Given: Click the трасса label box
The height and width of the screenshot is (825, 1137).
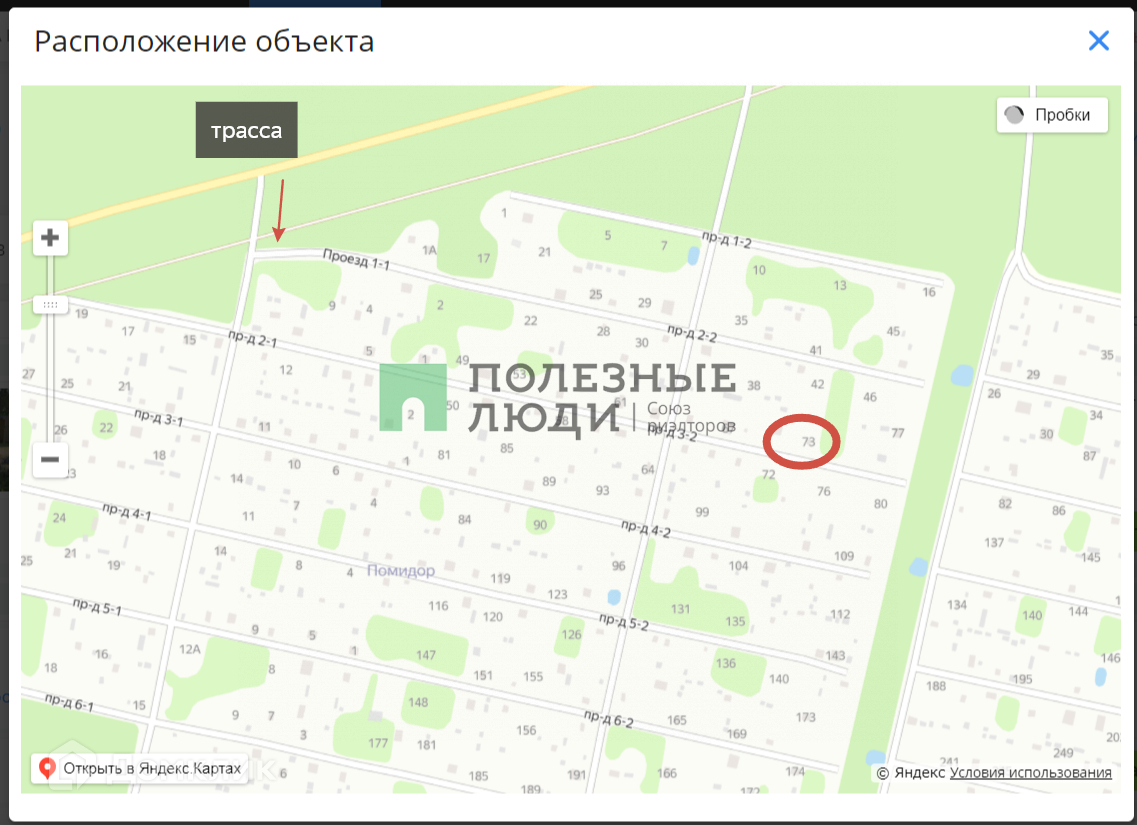Looking at the screenshot, I should pyautogui.click(x=247, y=130).
